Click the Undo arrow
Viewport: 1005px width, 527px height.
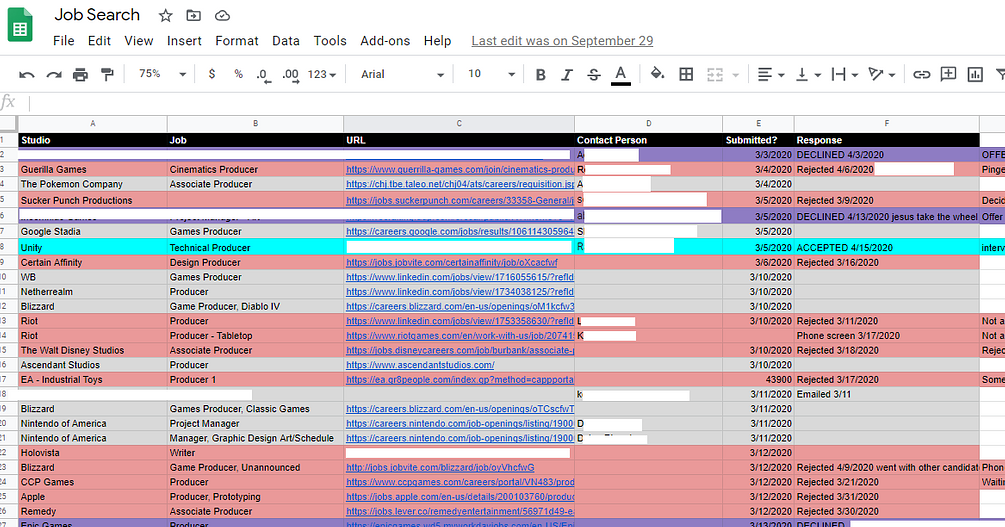26,74
